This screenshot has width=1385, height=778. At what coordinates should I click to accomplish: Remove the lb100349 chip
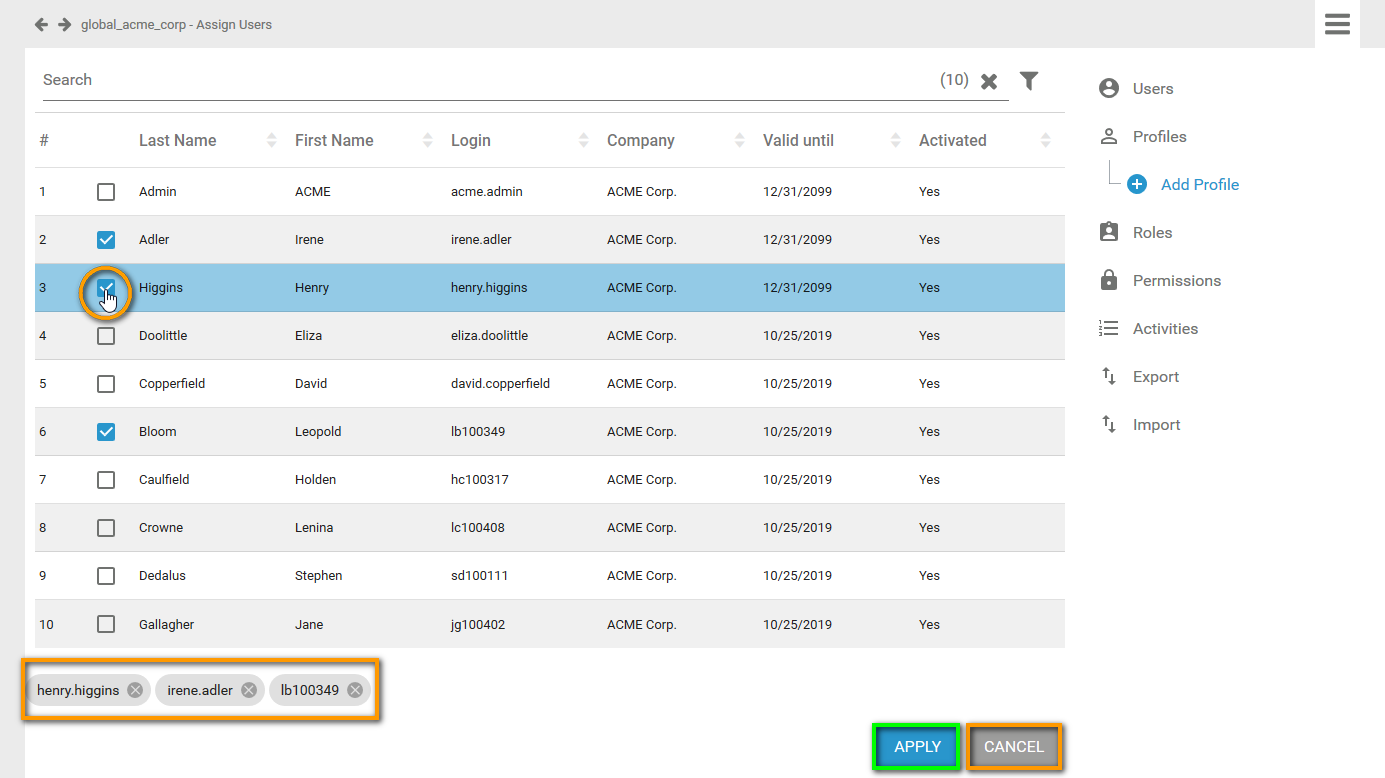pos(355,690)
